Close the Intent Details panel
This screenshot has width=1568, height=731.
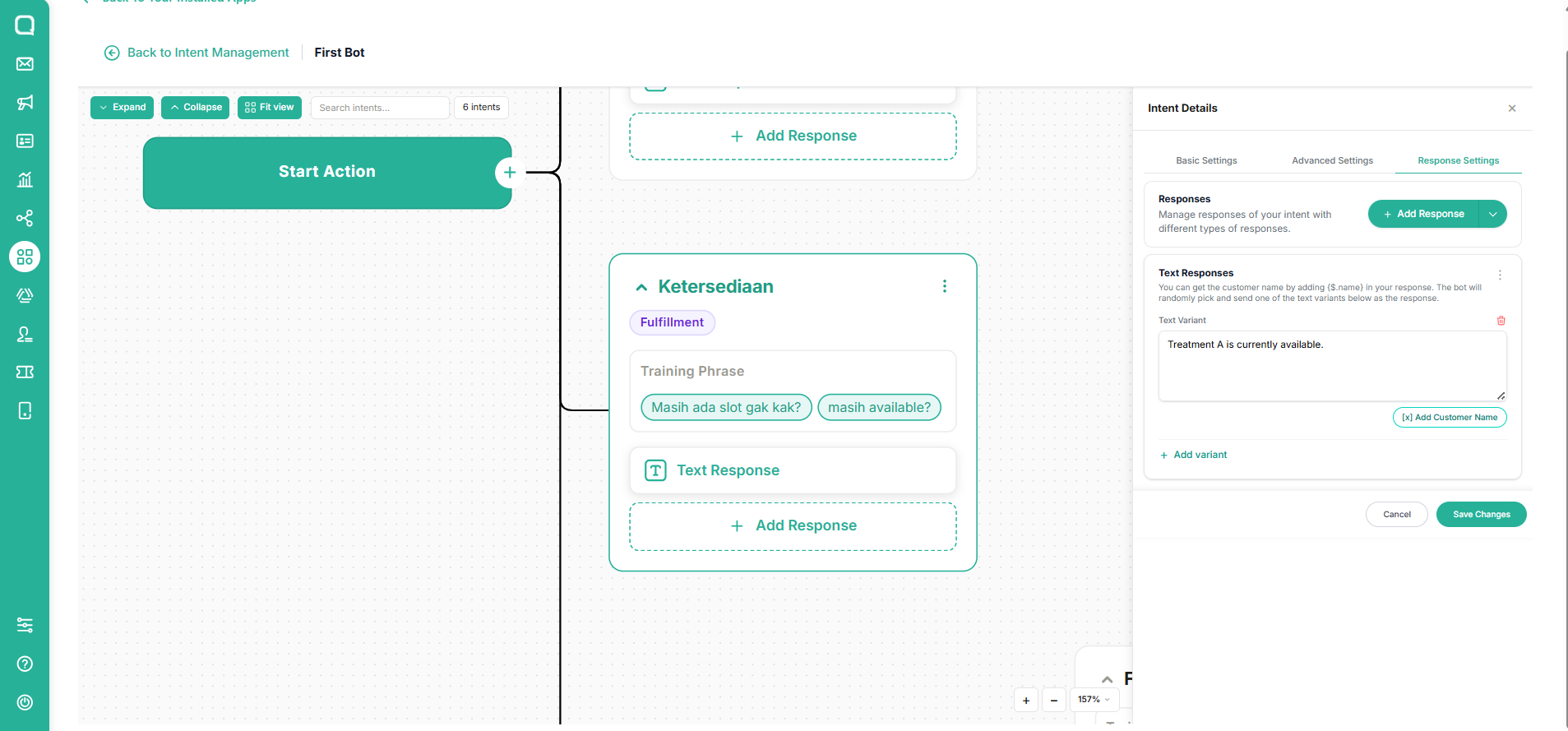coord(1512,109)
